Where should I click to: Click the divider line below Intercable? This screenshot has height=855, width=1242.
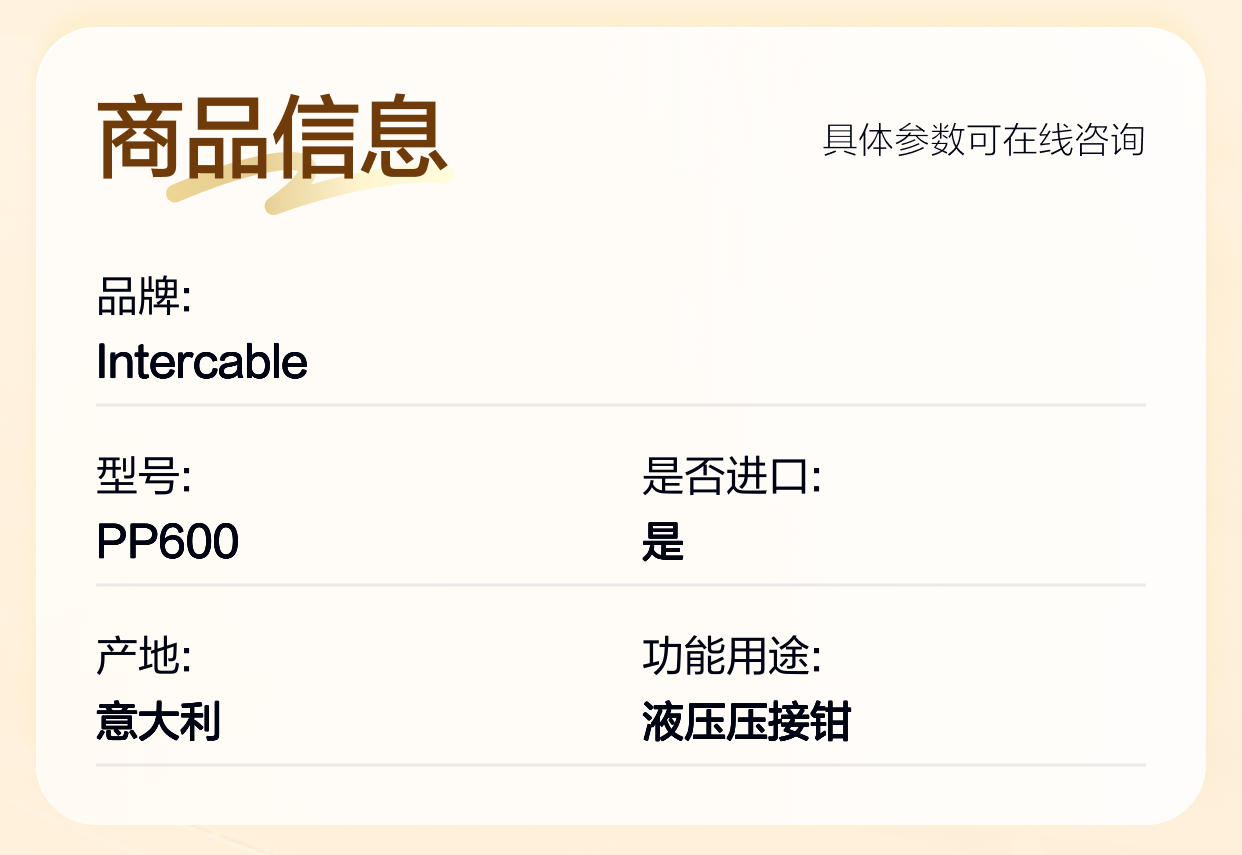(621, 405)
